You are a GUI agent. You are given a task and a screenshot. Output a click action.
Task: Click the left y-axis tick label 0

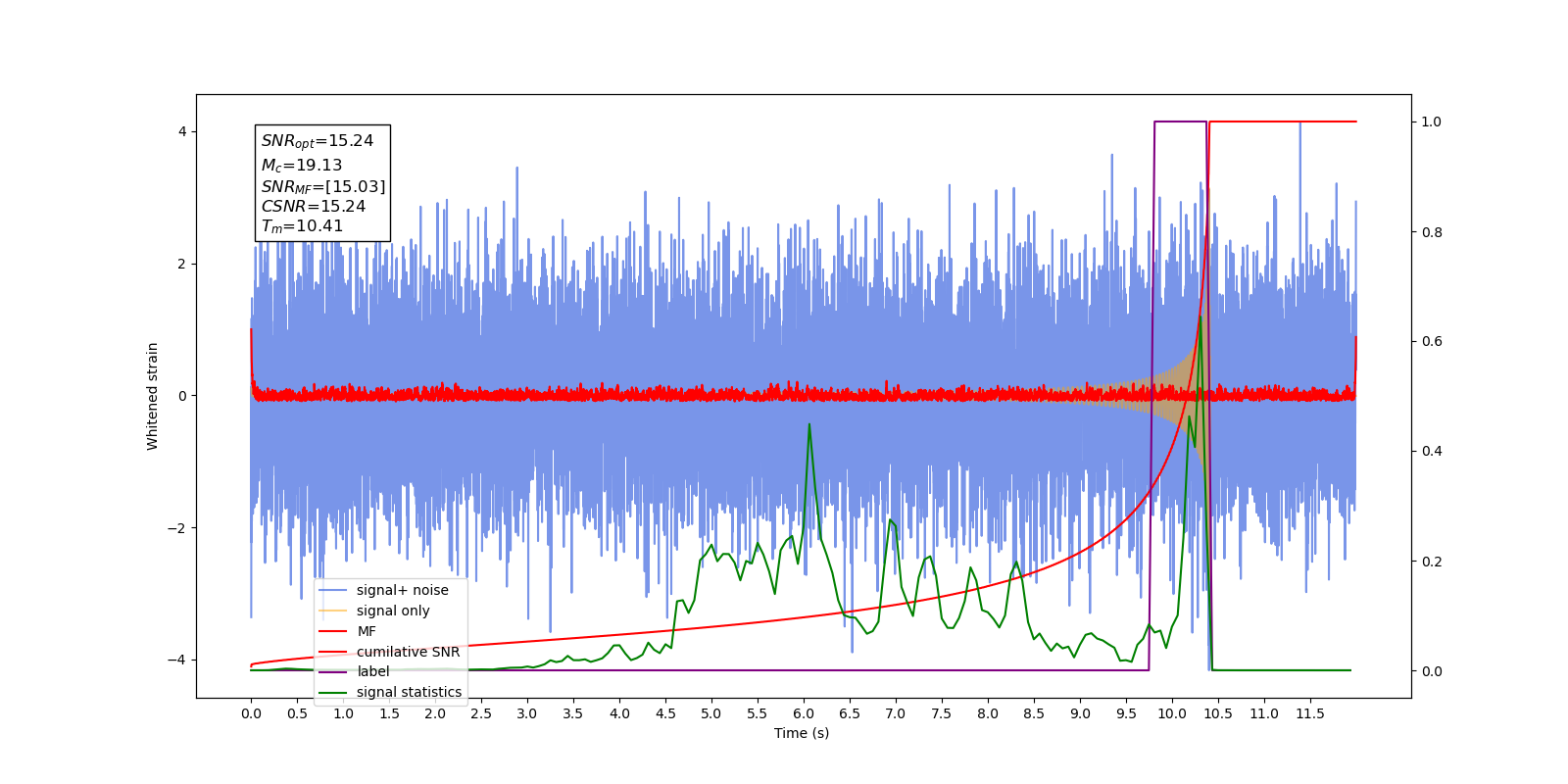click(182, 396)
